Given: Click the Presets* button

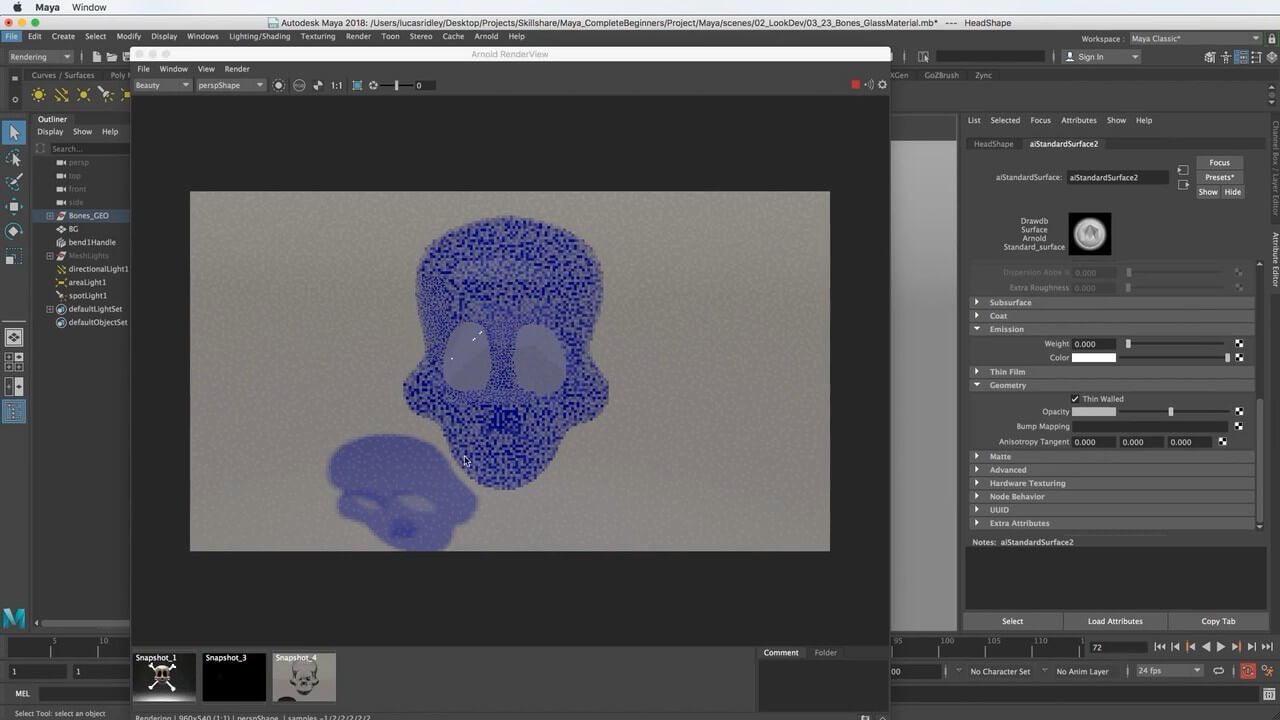Looking at the screenshot, I should coord(1219,177).
